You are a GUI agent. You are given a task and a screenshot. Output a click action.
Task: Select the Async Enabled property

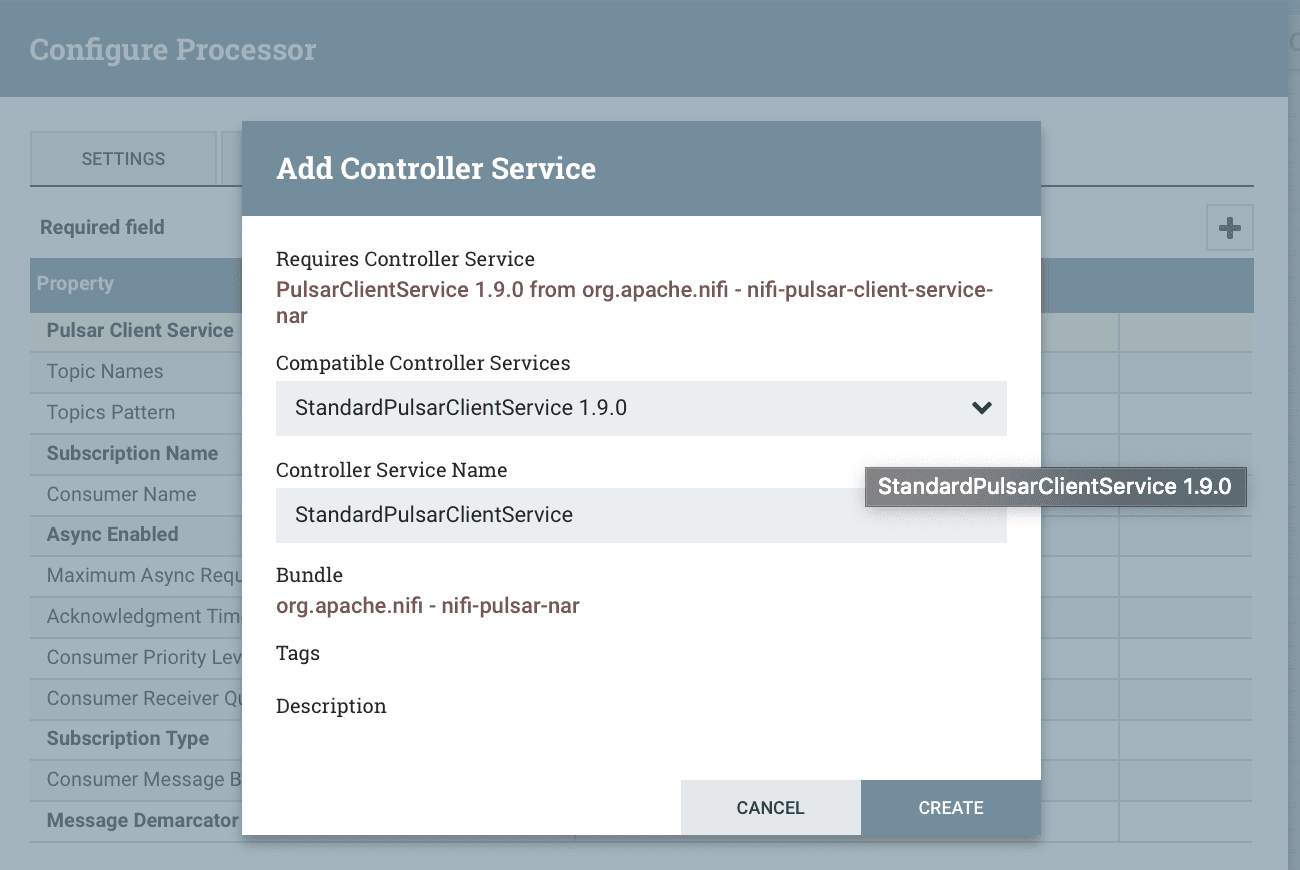(112, 535)
